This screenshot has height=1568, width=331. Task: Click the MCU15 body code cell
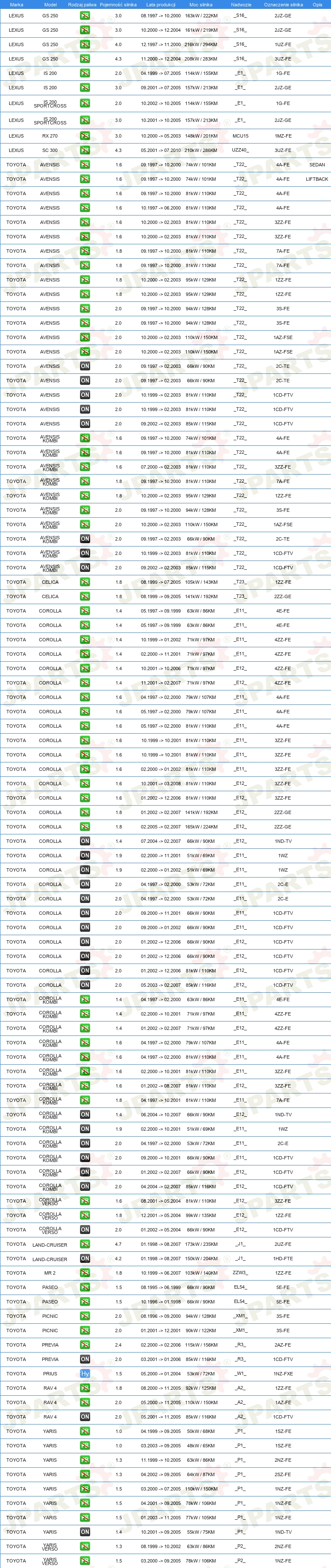point(240,136)
